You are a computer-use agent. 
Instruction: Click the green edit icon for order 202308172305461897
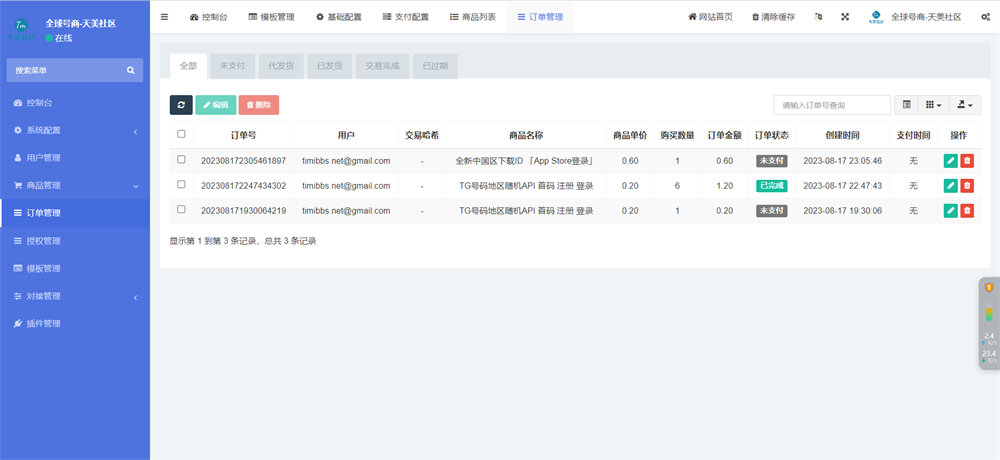pos(950,161)
